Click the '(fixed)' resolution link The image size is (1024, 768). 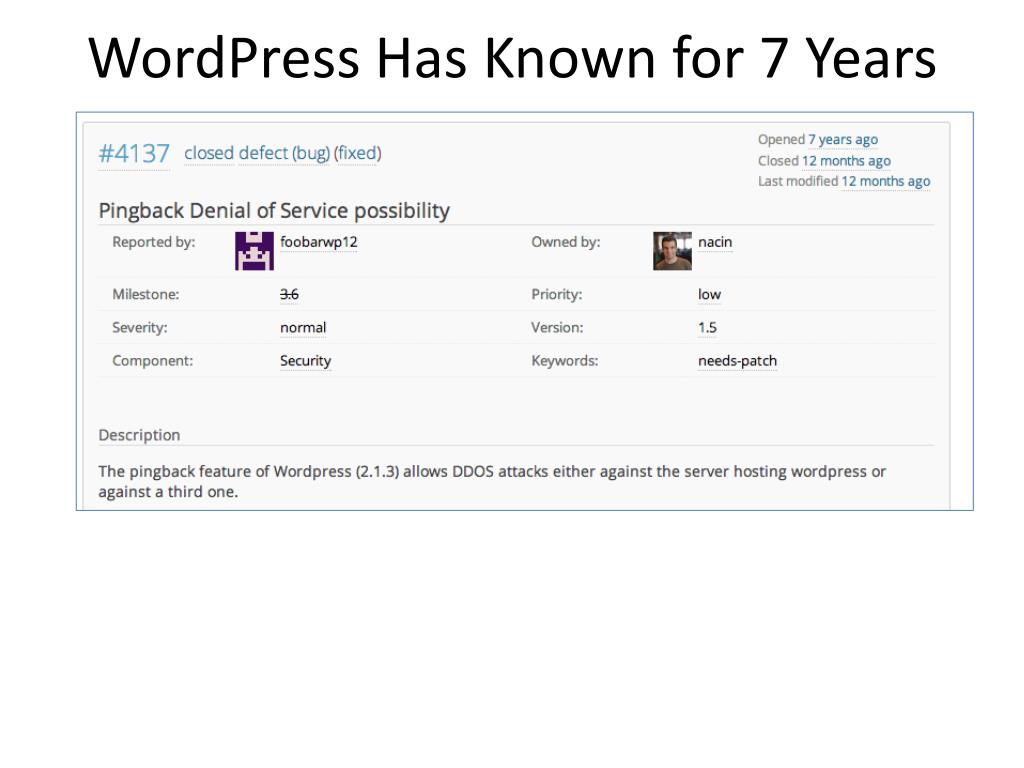point(357,153)
